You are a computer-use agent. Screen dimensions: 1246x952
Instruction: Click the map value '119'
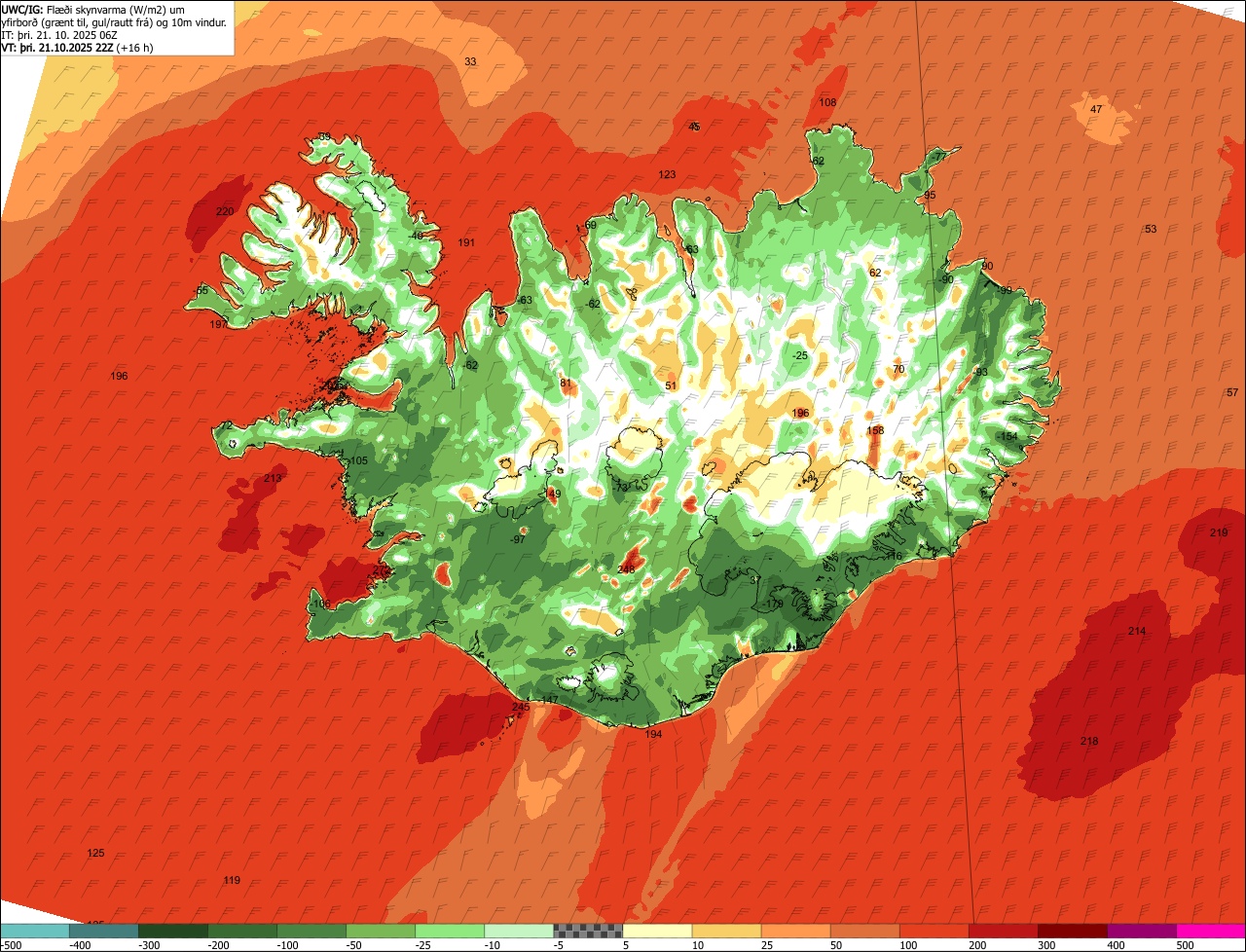232,880
